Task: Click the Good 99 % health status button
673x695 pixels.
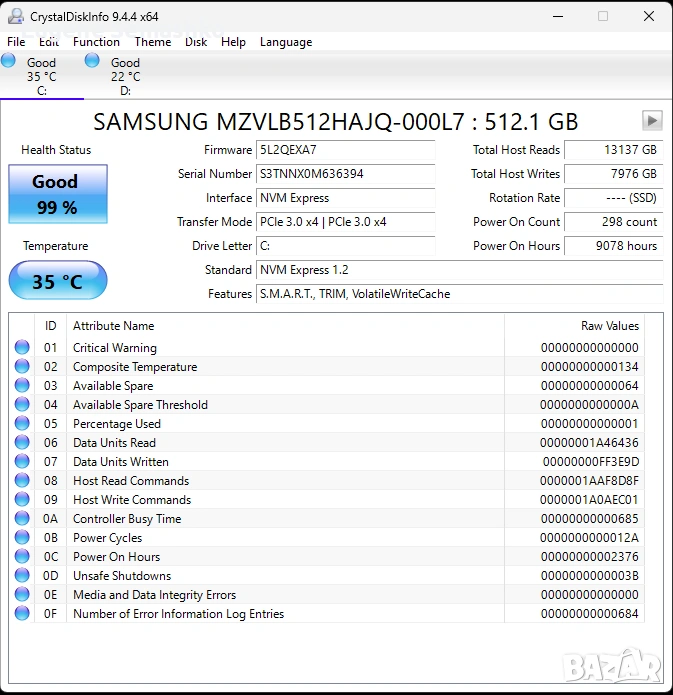Action: [55, 194]
